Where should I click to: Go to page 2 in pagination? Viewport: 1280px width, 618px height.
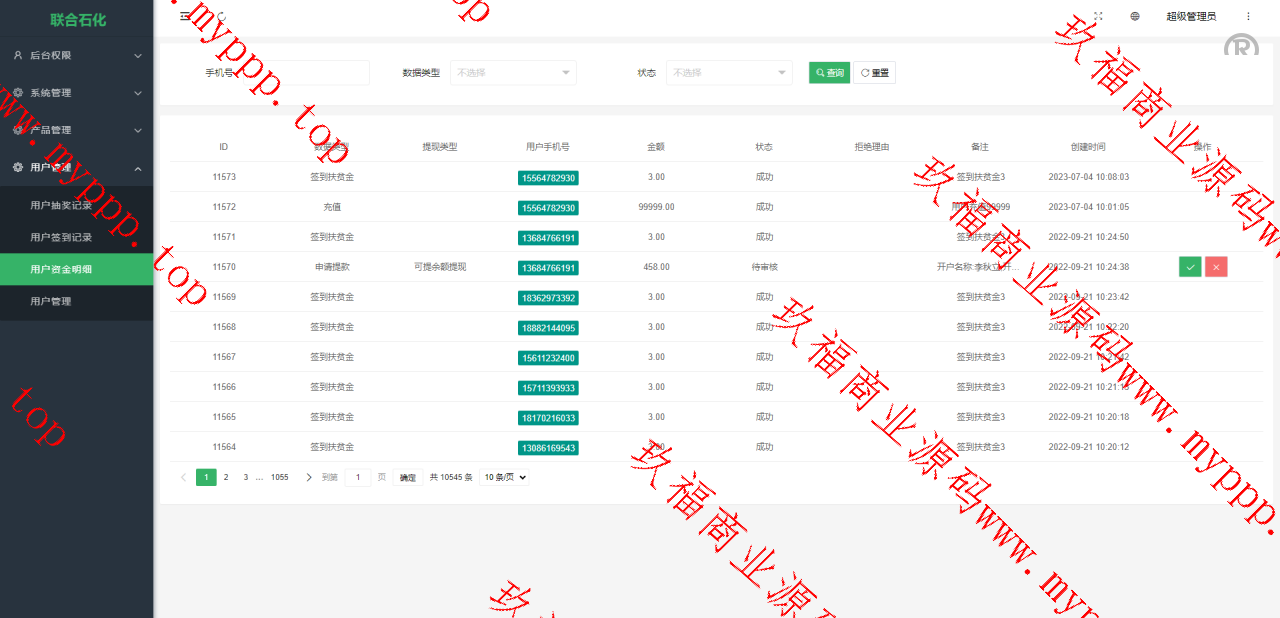tap(226, 478)
